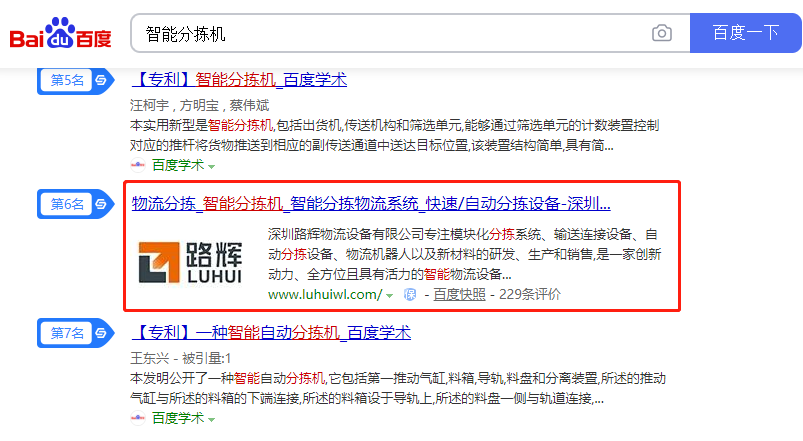Visit the www.luhuiwl.com URL
This screenshot has width=803, height=441.
click(324, 294)
